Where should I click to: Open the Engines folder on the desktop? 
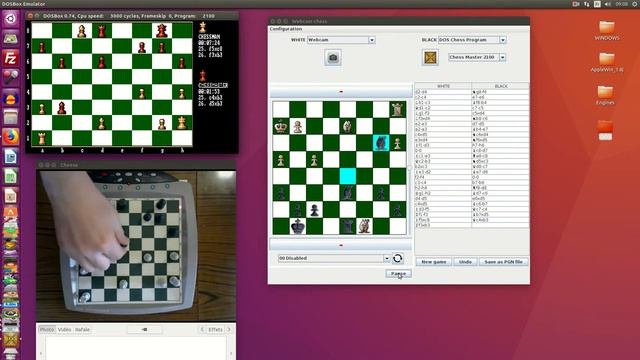605,95
